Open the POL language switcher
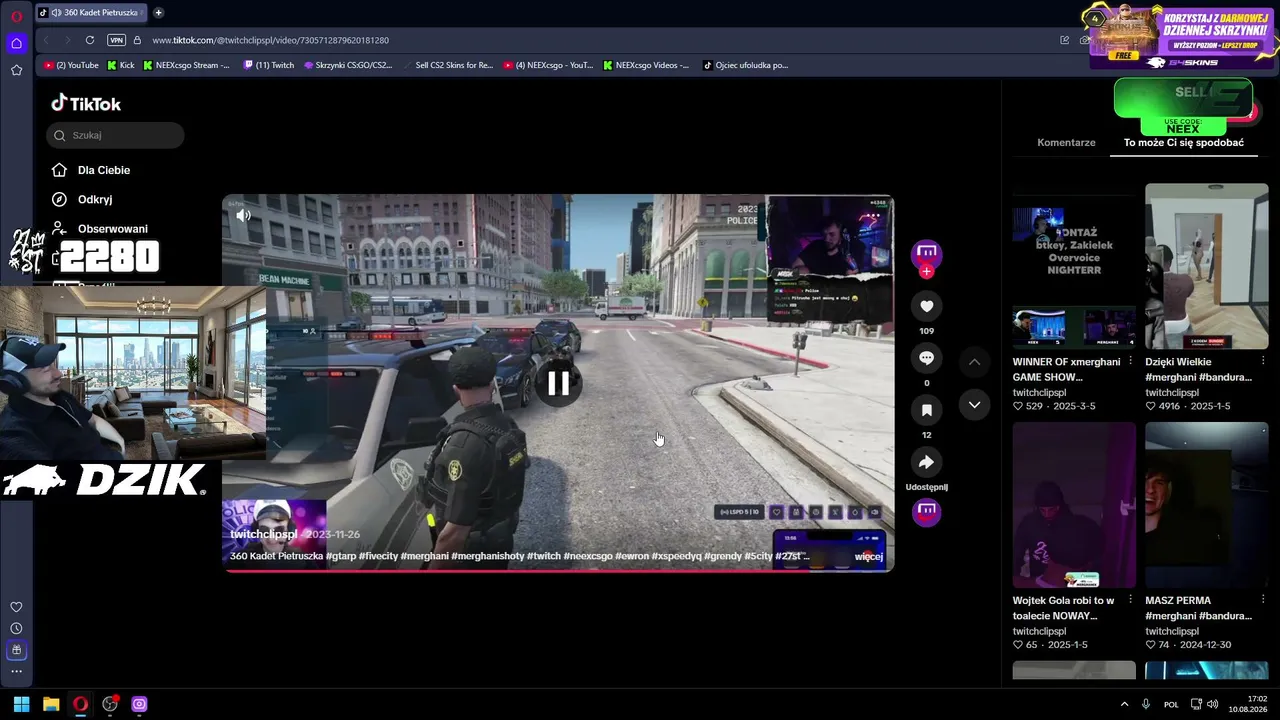Screen dimensions: 1280x720 point(1171,704)
